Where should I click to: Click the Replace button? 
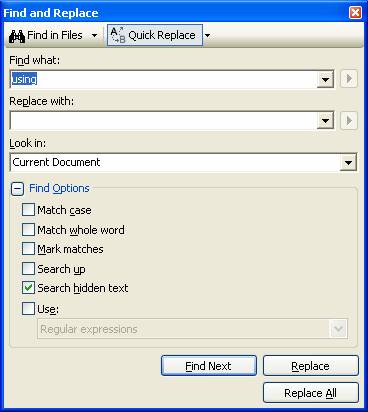click(311, 366)
